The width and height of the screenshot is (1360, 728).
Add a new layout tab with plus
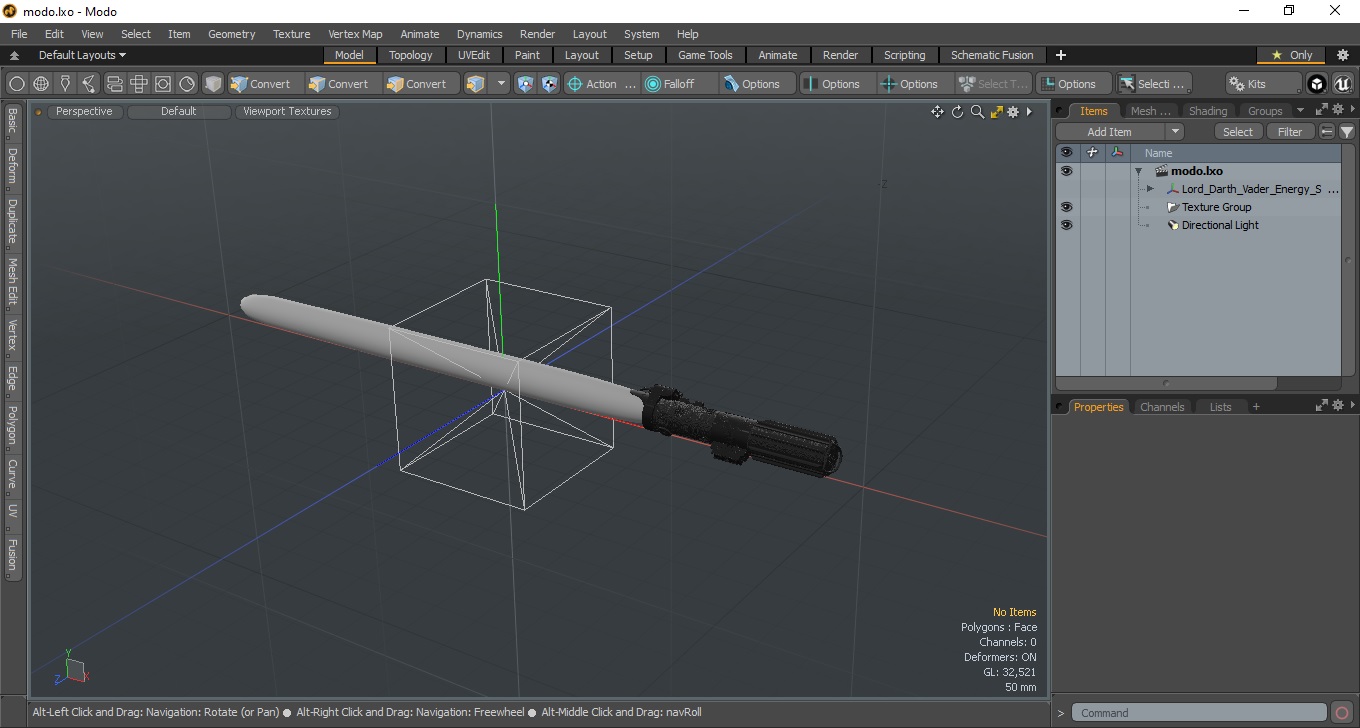coord(1061,55)
